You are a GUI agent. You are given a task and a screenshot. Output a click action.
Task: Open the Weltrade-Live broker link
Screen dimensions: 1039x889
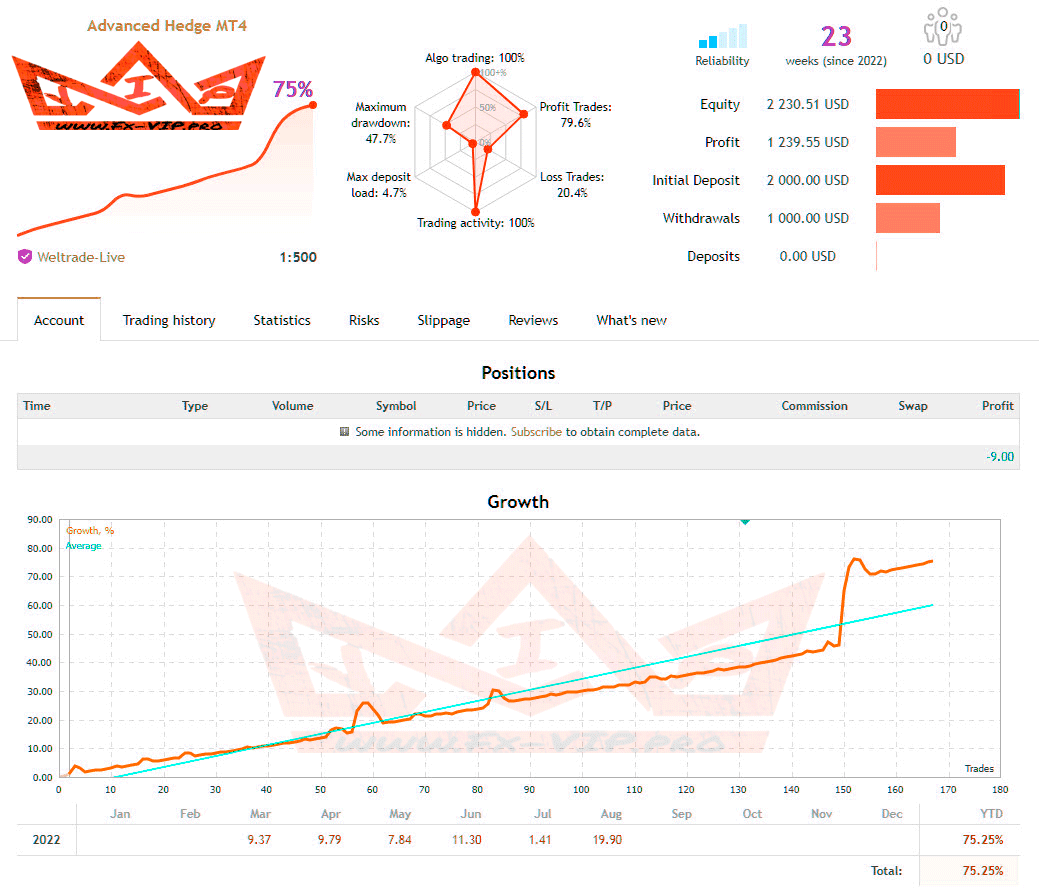[81, 257]
